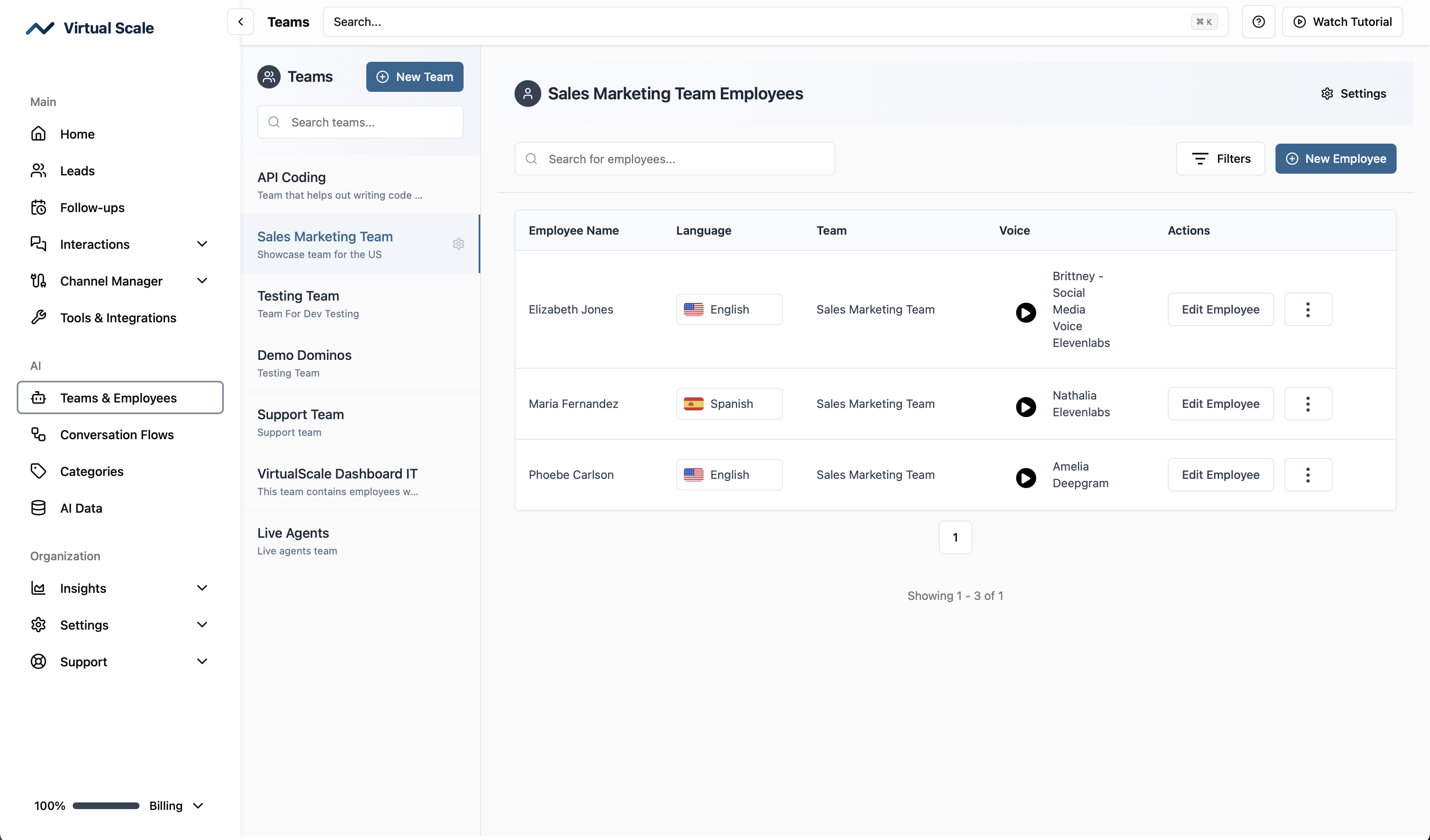
Task: Go to AI Data section
Action: [x=81, y=508]
